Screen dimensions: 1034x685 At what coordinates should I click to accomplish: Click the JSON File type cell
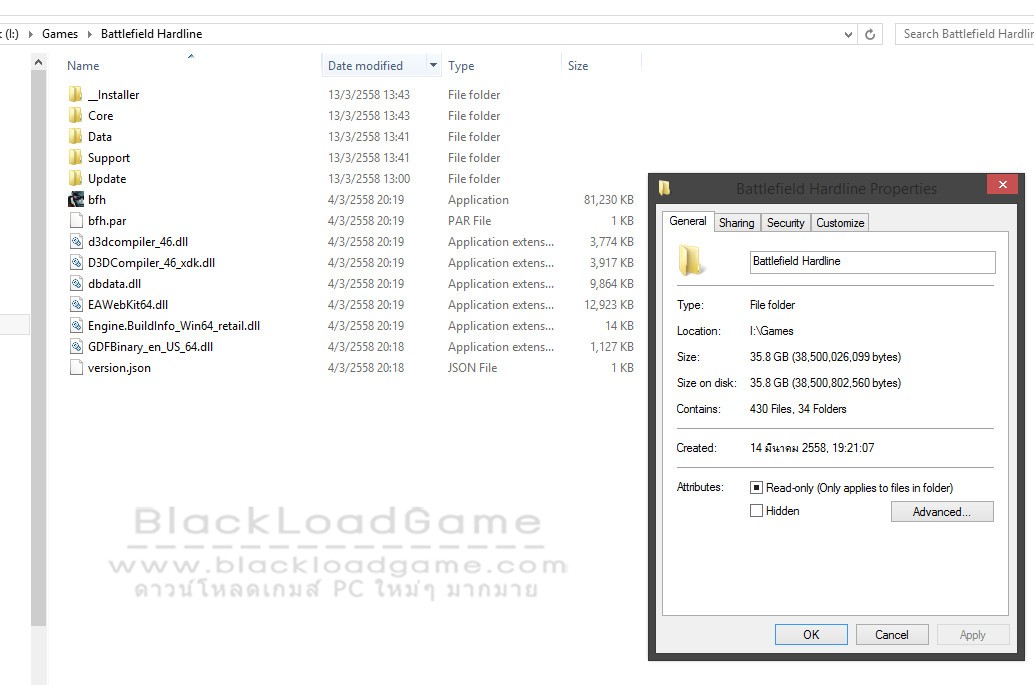472,368
